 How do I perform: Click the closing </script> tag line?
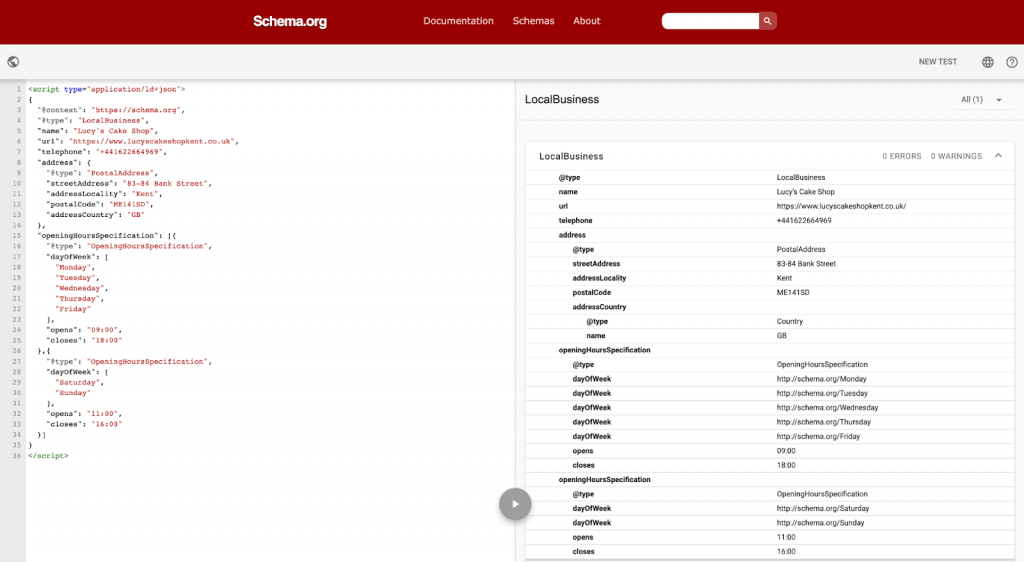coord(48,456)
